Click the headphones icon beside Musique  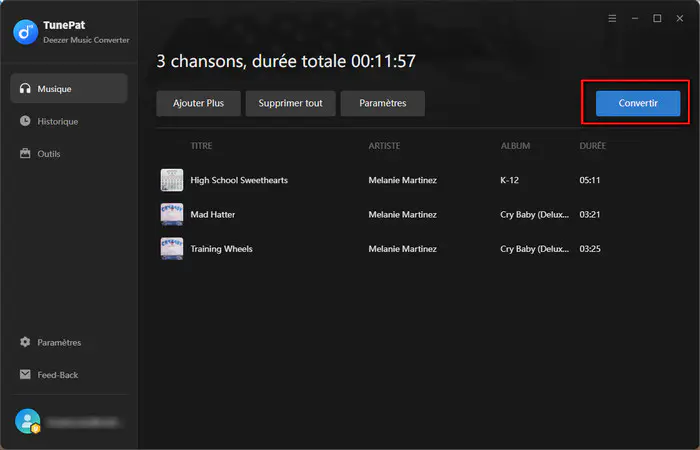25,88
